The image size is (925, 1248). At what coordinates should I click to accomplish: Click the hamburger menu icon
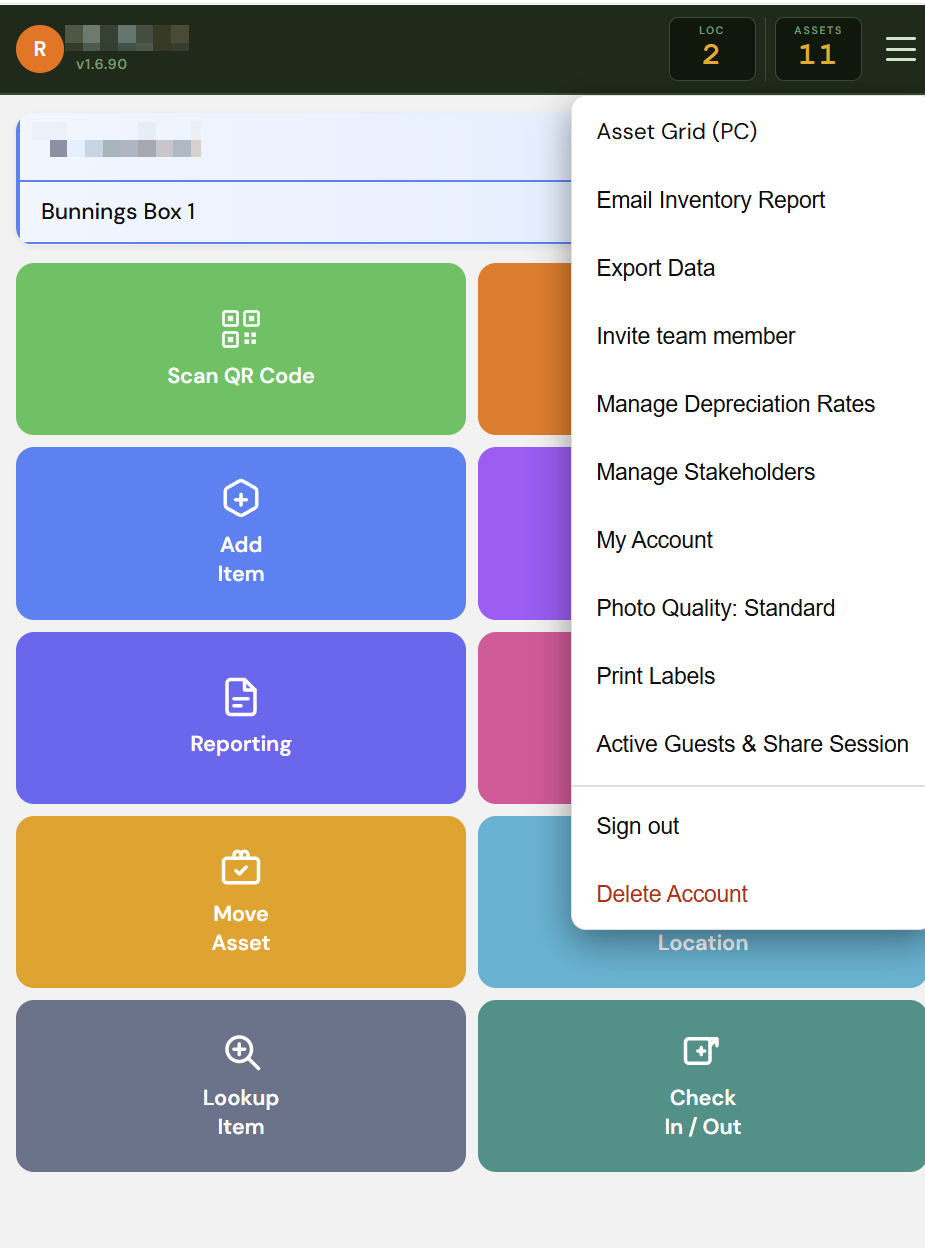click(900, 49)
